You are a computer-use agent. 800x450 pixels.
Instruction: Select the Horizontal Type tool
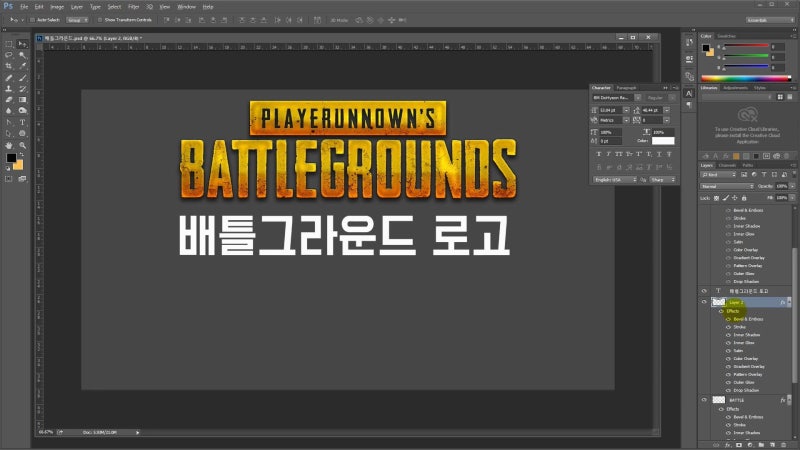pyautogui.click(x=22, y=122)
